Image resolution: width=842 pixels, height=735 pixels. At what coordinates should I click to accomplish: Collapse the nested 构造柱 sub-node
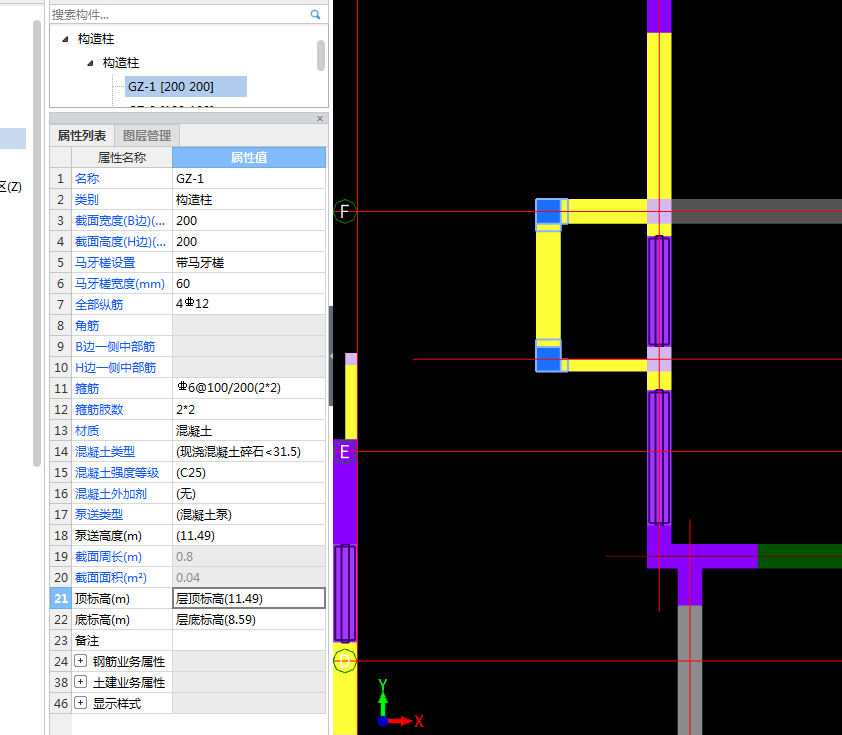click(90, 63)
